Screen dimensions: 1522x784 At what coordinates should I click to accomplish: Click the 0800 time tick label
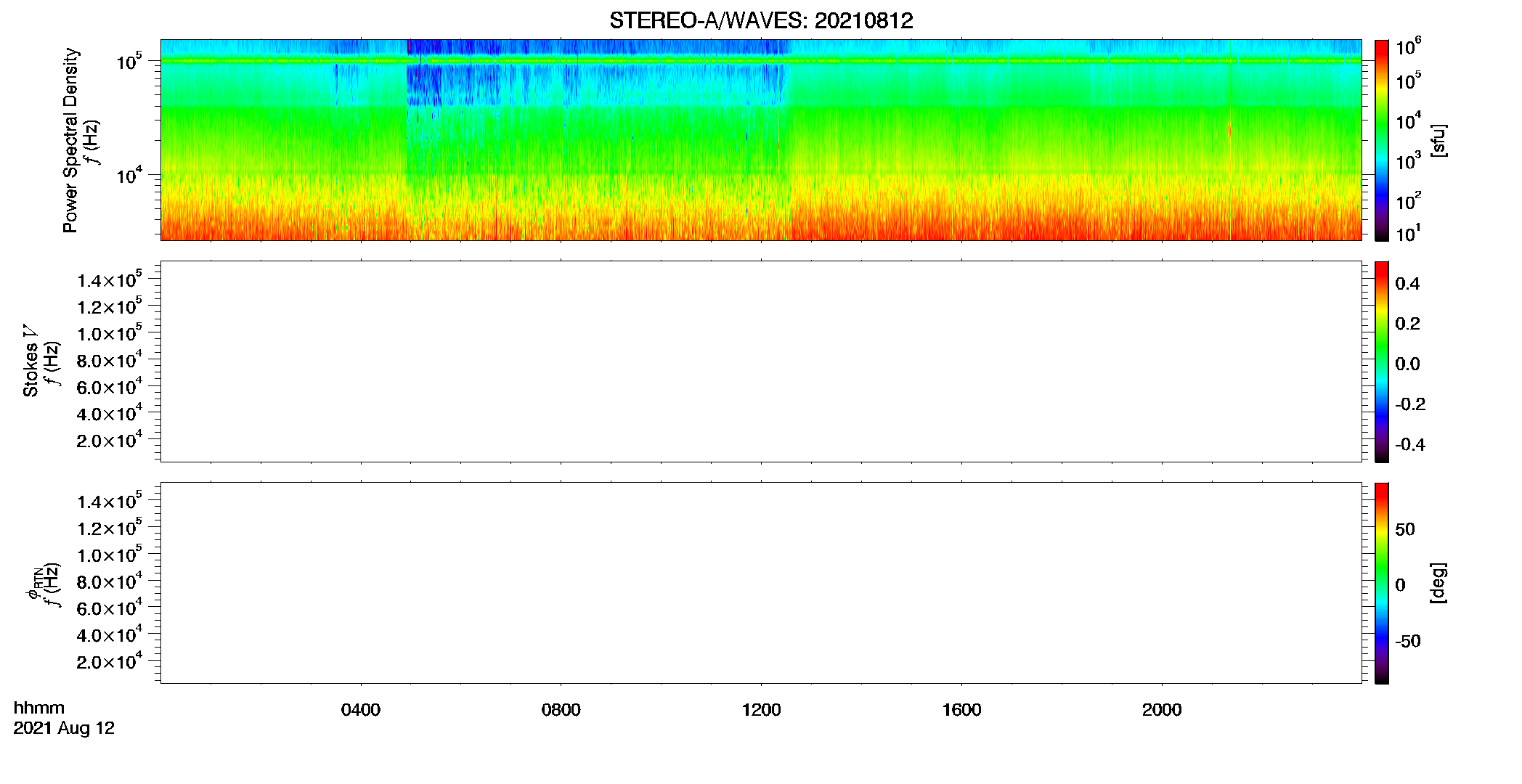(561, 710)
